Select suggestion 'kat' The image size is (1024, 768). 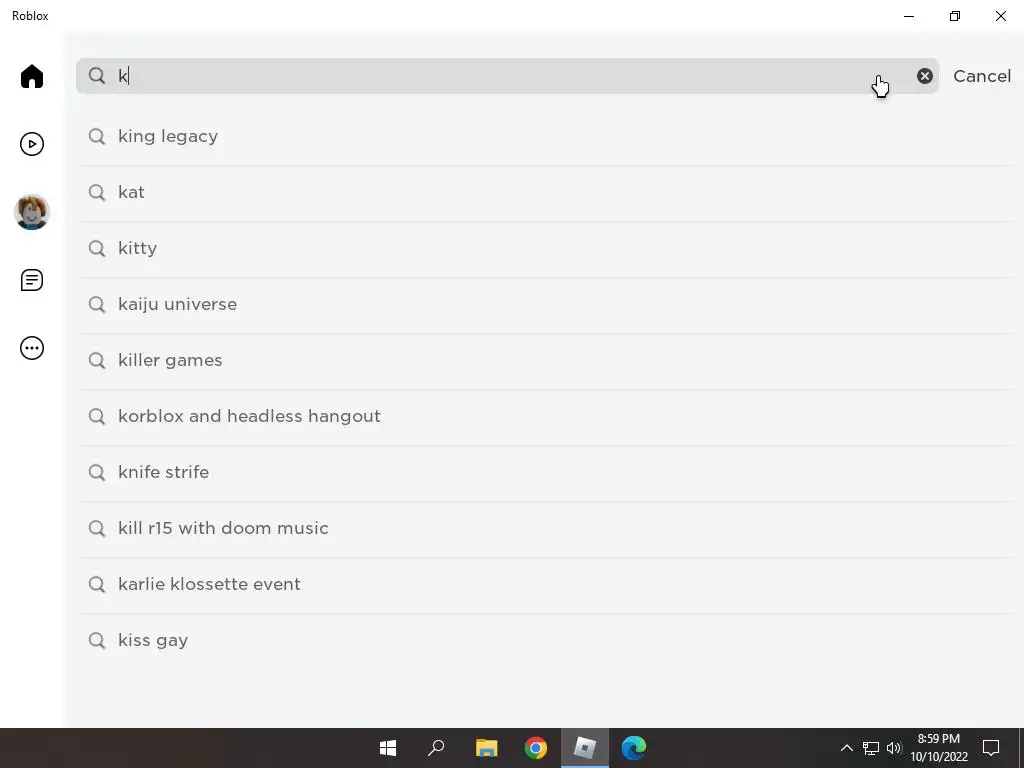[x=544, y=193]
